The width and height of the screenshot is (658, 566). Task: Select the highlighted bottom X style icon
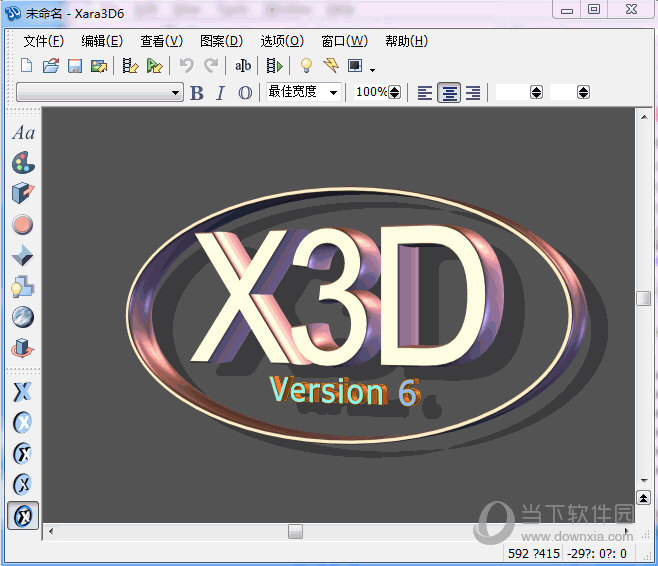point(23,516)
